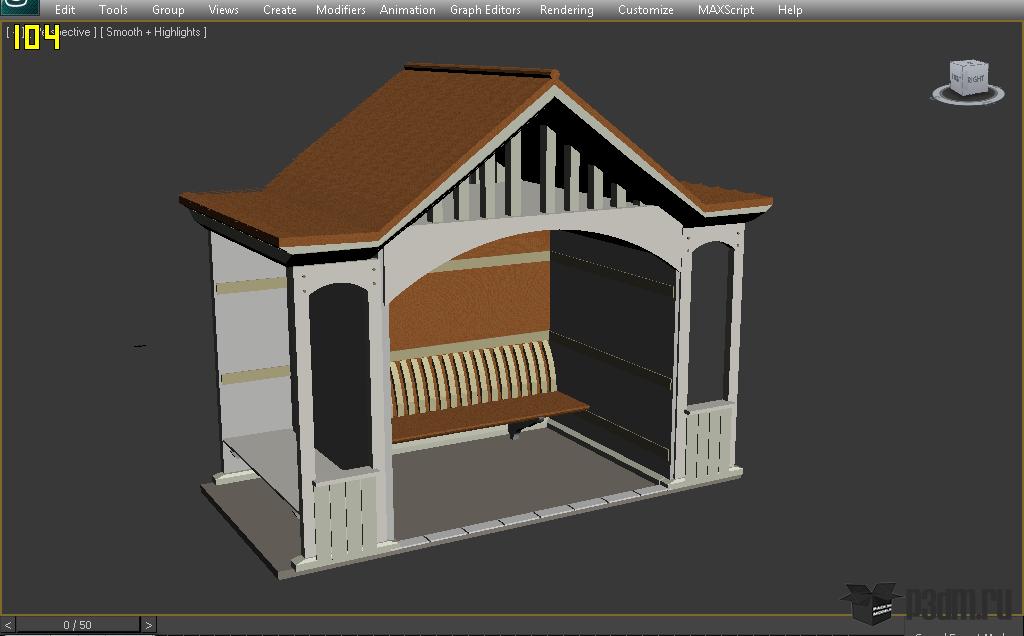Step back with the time slider left arrow

[8, 625]
